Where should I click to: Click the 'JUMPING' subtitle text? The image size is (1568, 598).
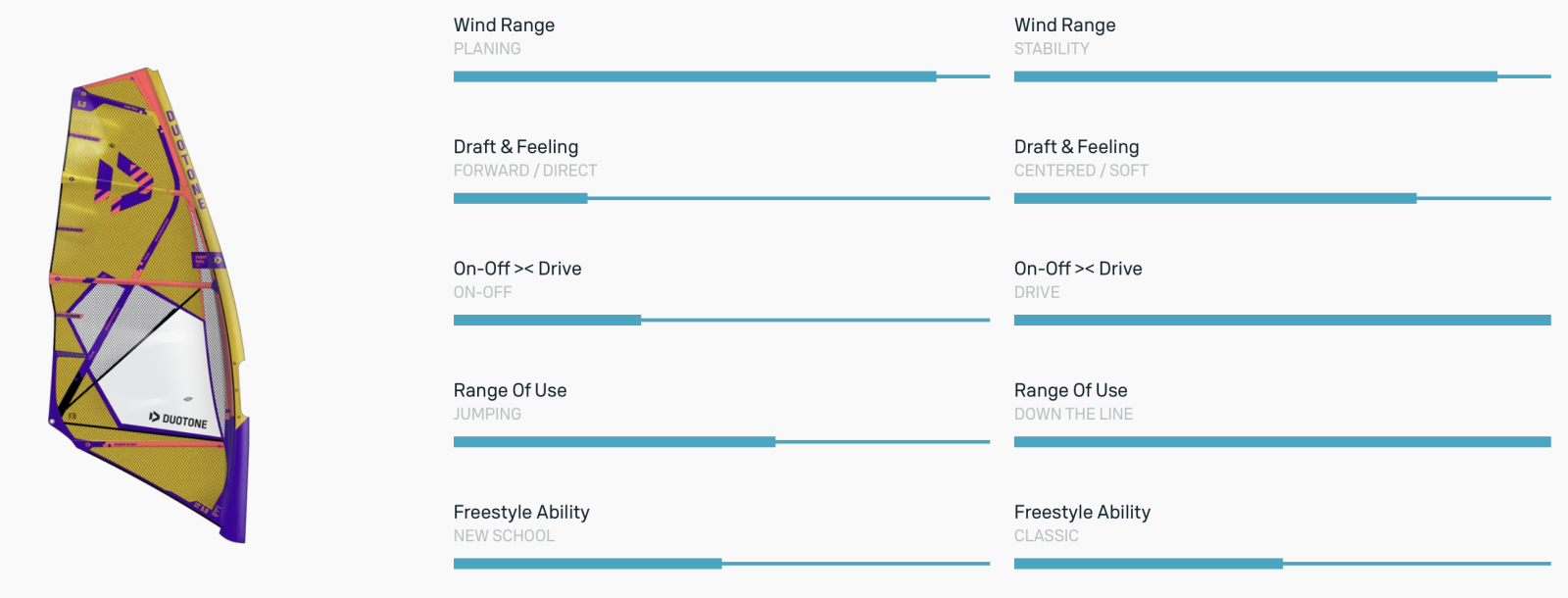point(487,415)
